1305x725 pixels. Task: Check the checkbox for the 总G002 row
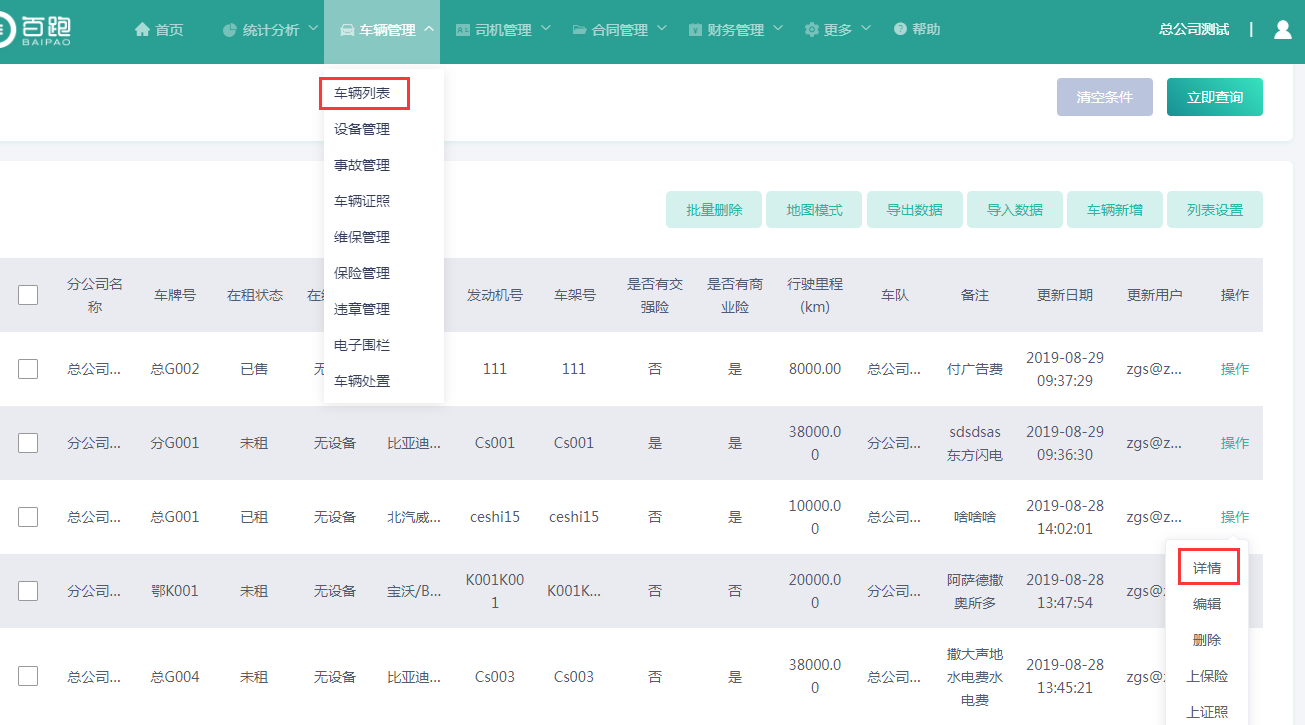point(28,369)
